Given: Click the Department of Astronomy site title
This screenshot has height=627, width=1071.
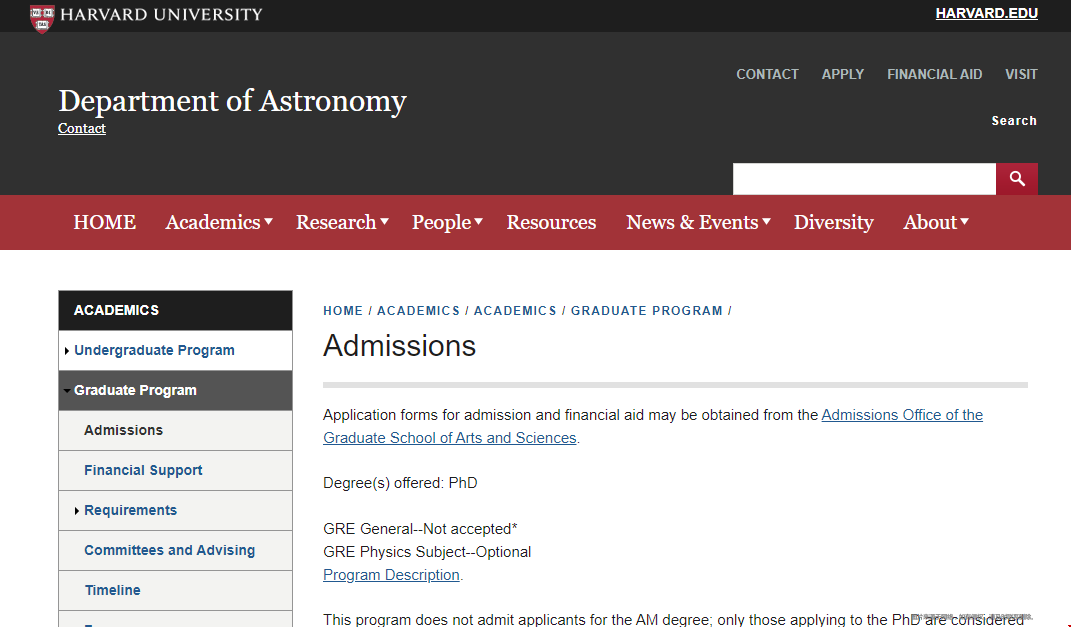Looking at the screenshot, I should tap(232, 101).
